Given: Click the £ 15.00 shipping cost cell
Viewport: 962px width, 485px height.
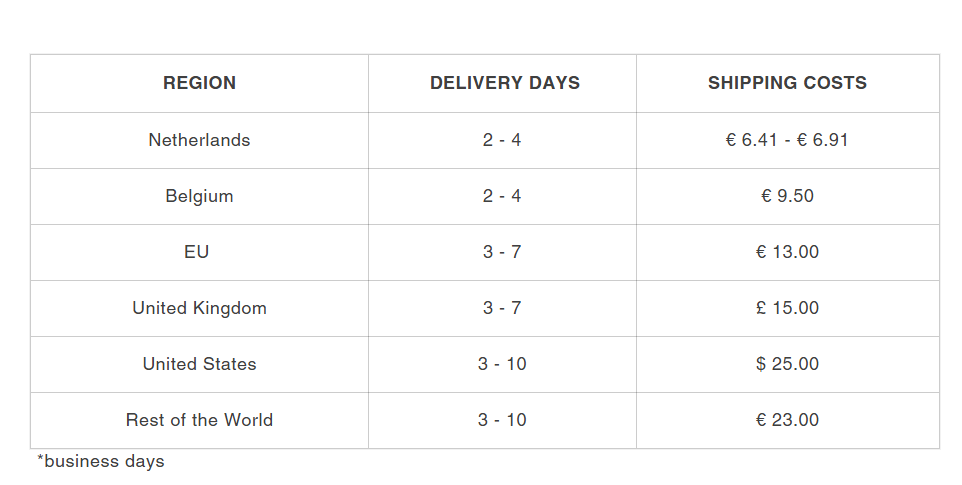Looking at the screenshot, I should [787, 308].
